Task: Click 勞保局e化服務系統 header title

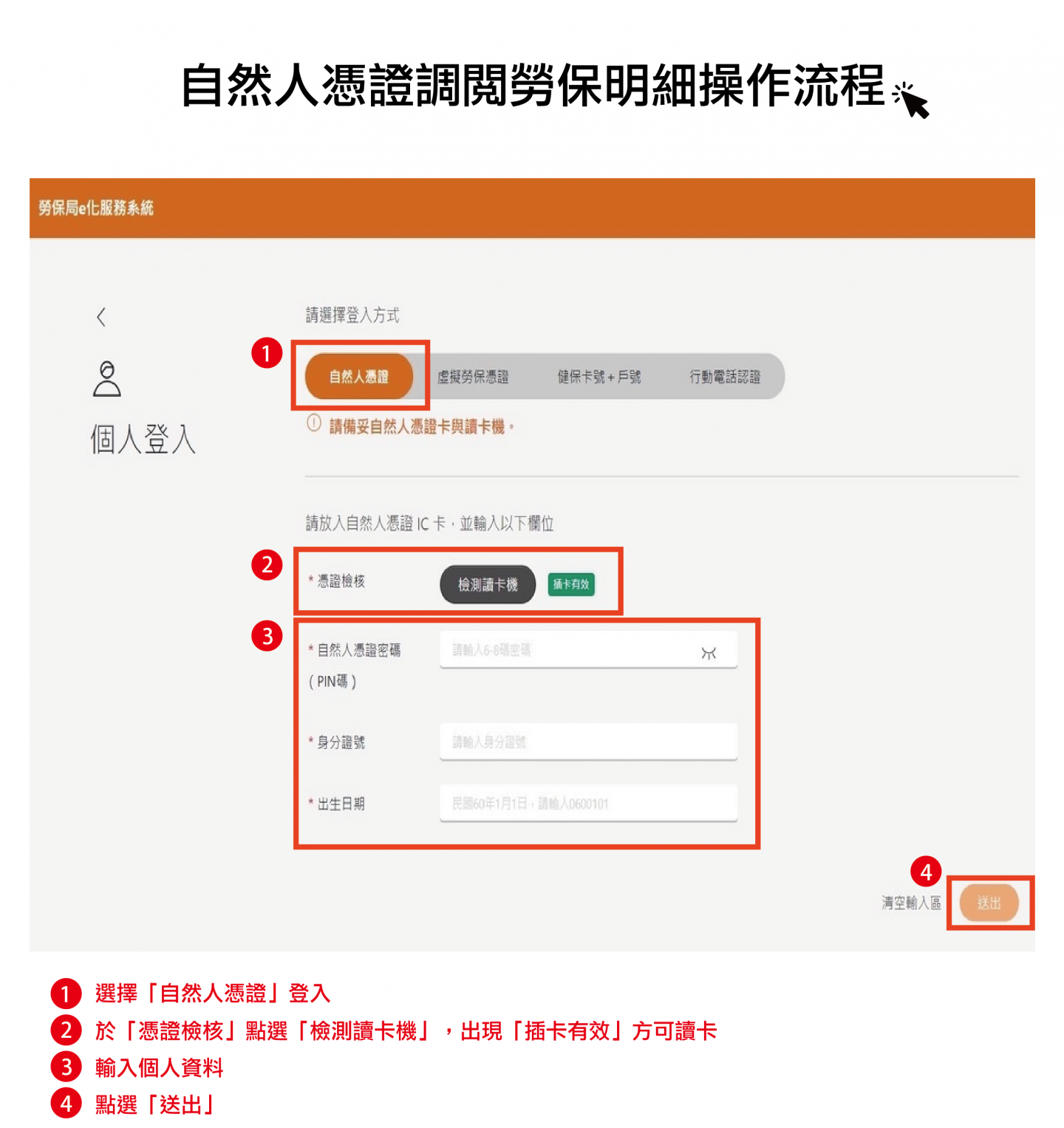Action: point(96,208)
